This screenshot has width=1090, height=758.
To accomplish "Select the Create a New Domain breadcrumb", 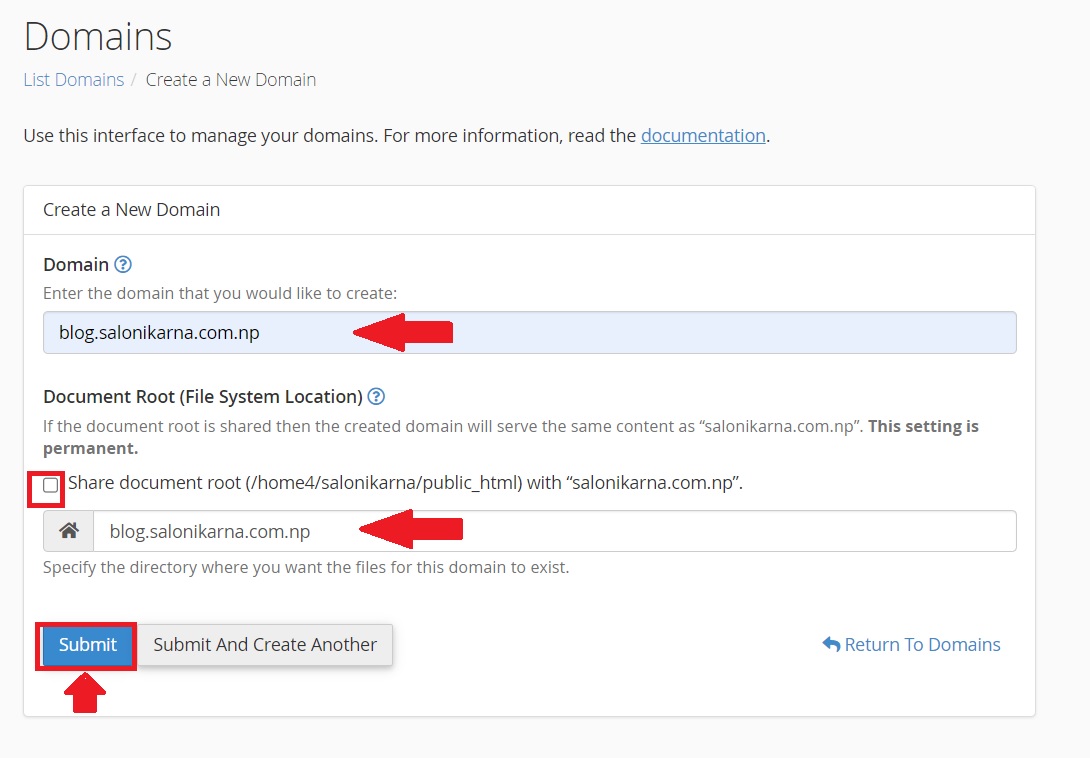I will [x=230, y=80].
